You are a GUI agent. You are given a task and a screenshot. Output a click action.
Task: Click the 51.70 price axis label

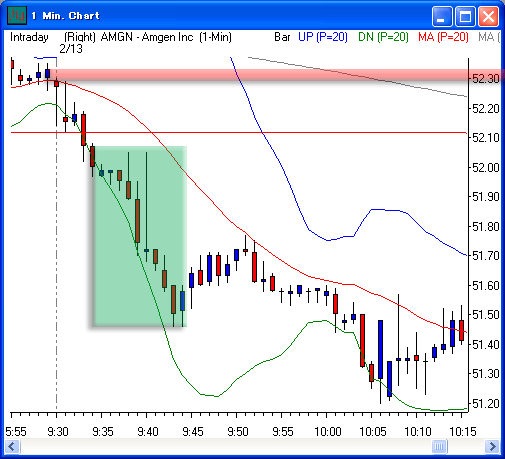tap(486, 256)
